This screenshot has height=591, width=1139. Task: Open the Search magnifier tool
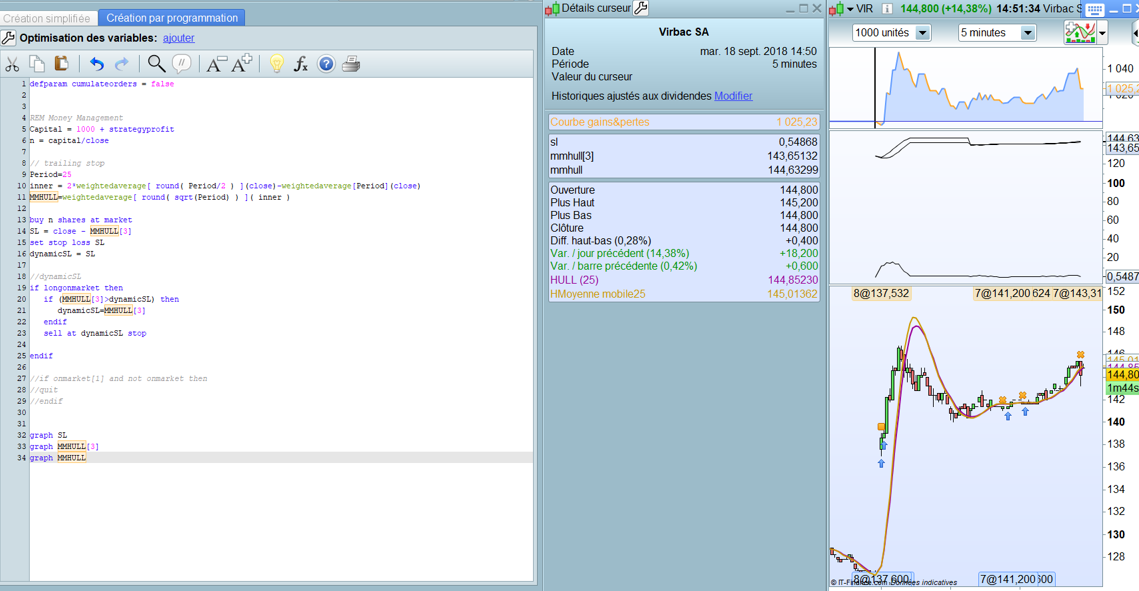[156, 64]
